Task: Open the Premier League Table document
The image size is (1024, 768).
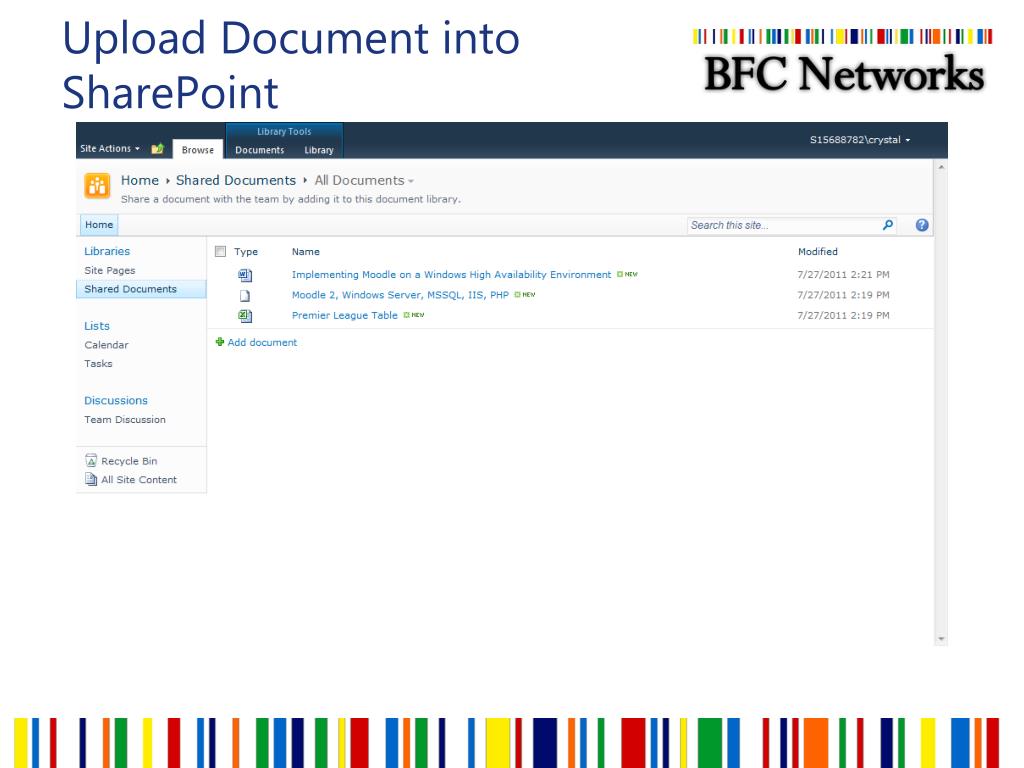Action: click(x=344, y=315)
